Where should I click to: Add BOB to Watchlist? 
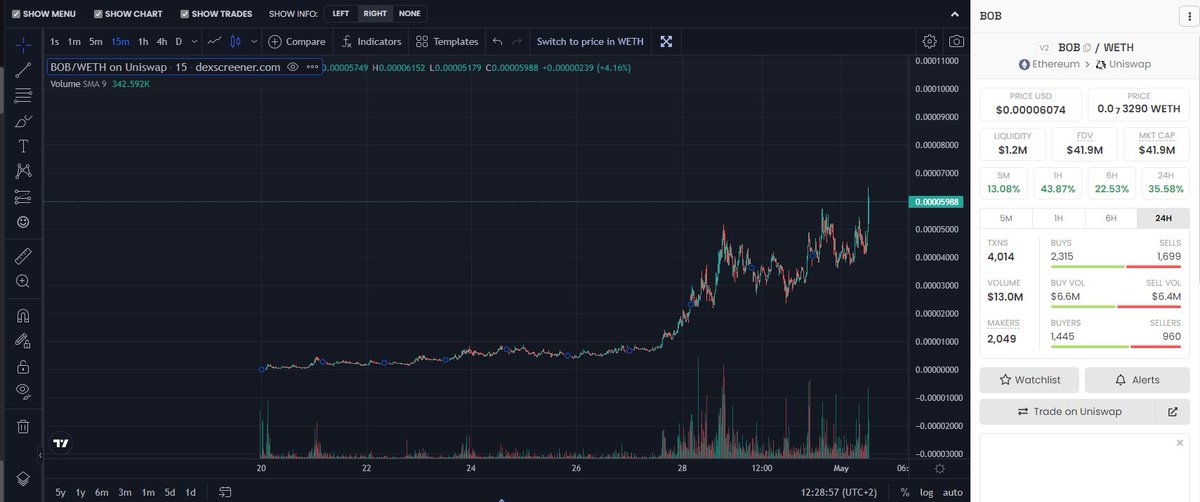tap(1028, 380)
